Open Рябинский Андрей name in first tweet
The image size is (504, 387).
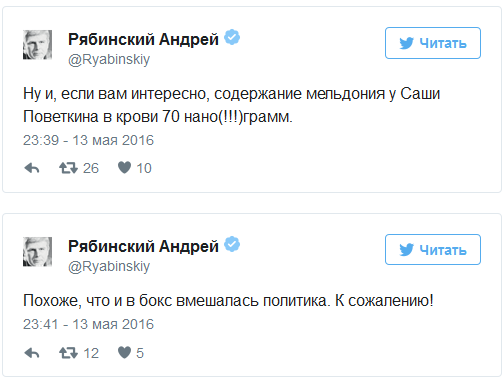tap(143, 39)
